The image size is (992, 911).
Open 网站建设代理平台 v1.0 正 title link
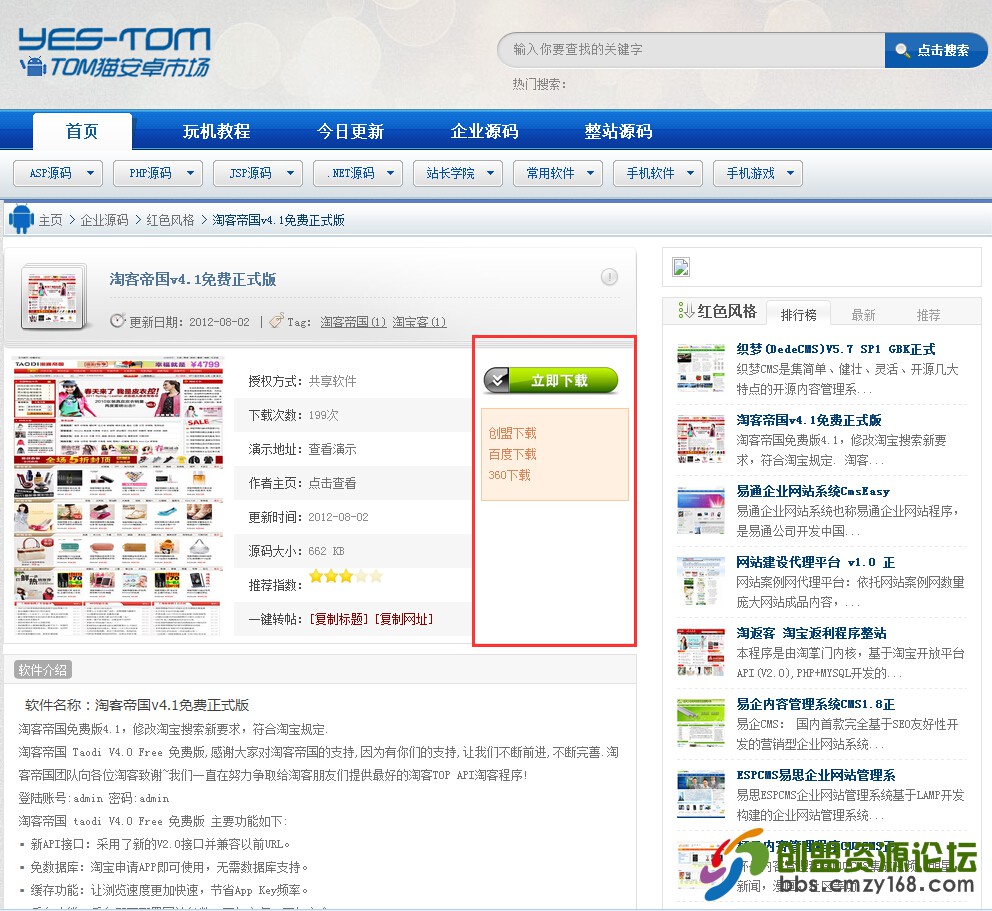click(815, 562)
